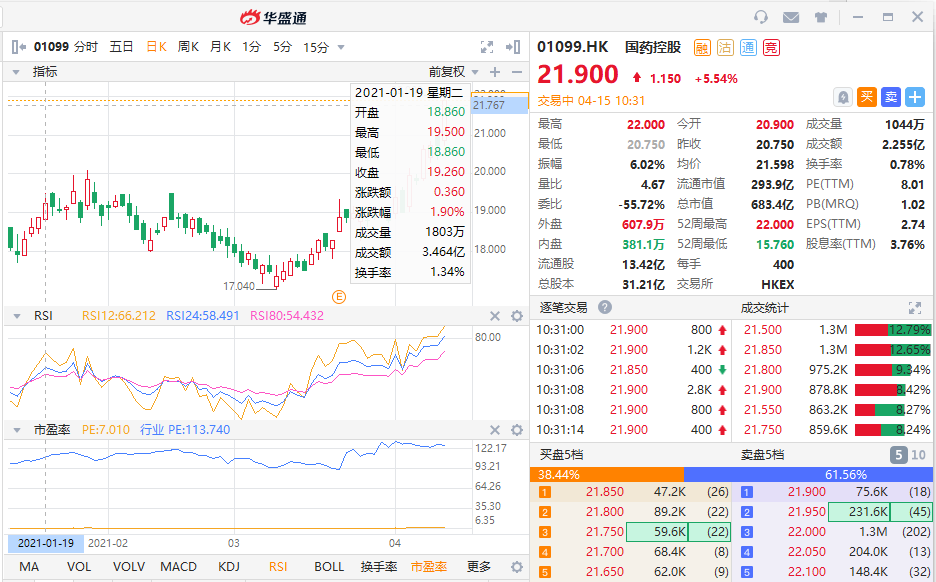Viewport: 936px width, 582px height.
Task: Click the fullscreen chart expand icon
Action: [x=487, y=47]
